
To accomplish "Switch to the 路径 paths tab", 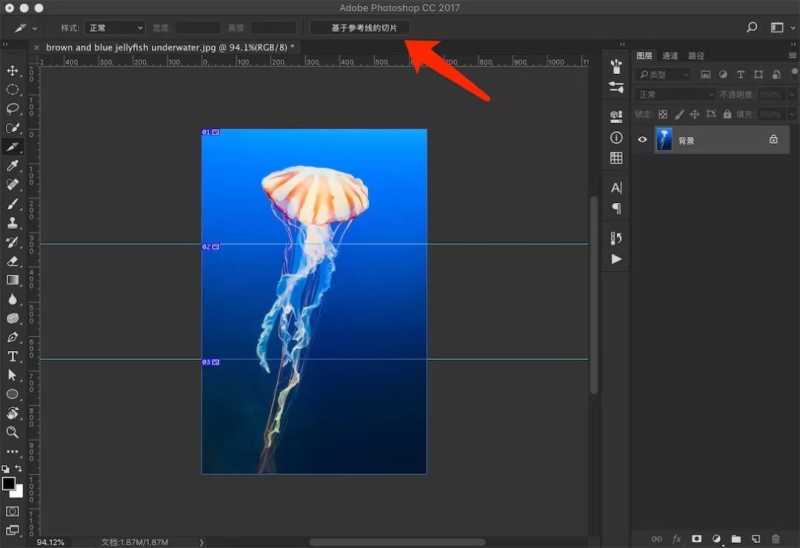I will coord(695,56).
